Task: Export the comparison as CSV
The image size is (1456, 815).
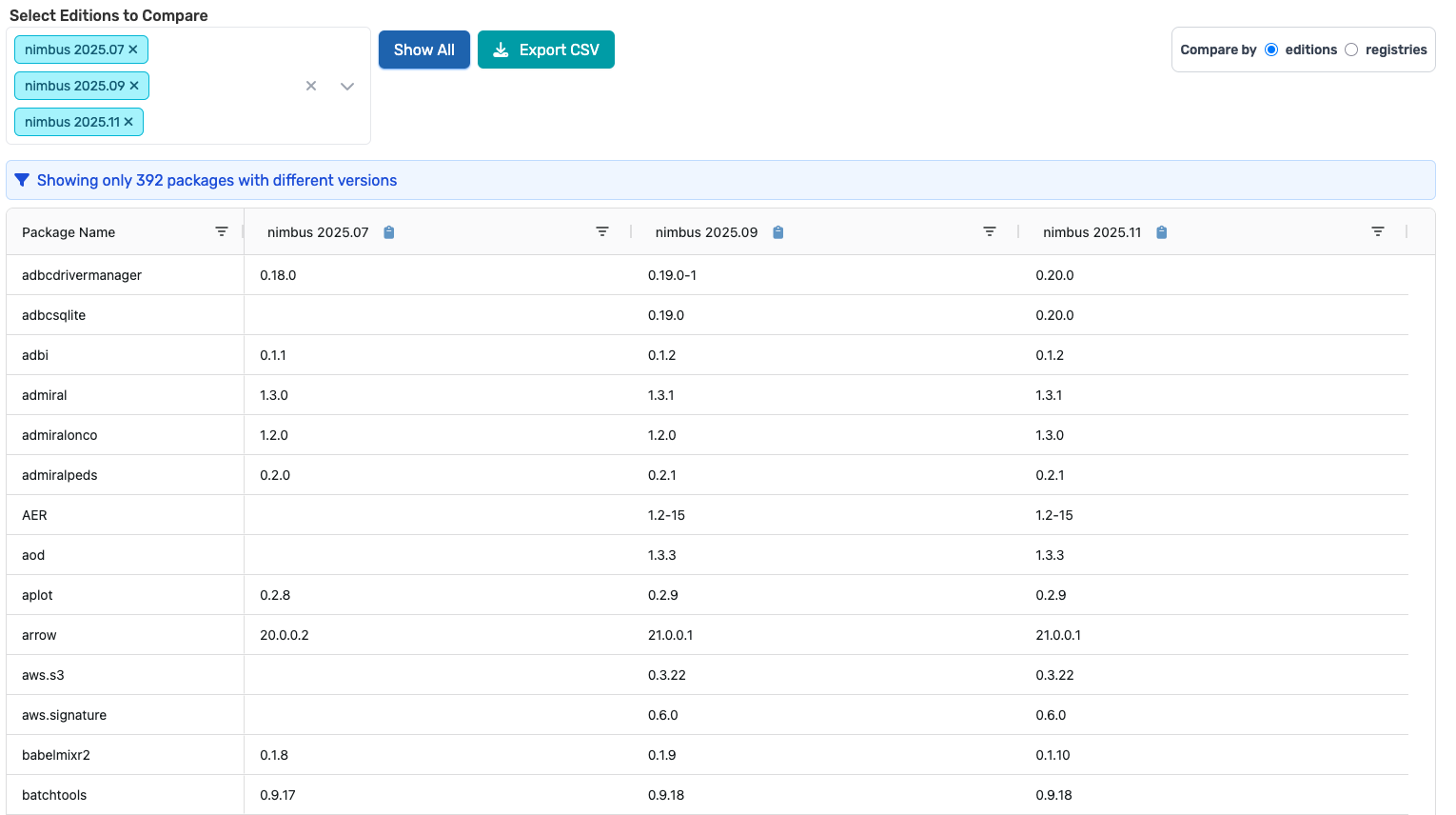Action: tap(545, 50)
